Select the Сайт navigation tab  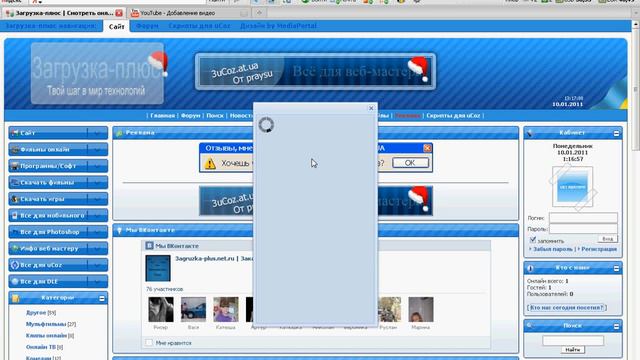point(116,26)
